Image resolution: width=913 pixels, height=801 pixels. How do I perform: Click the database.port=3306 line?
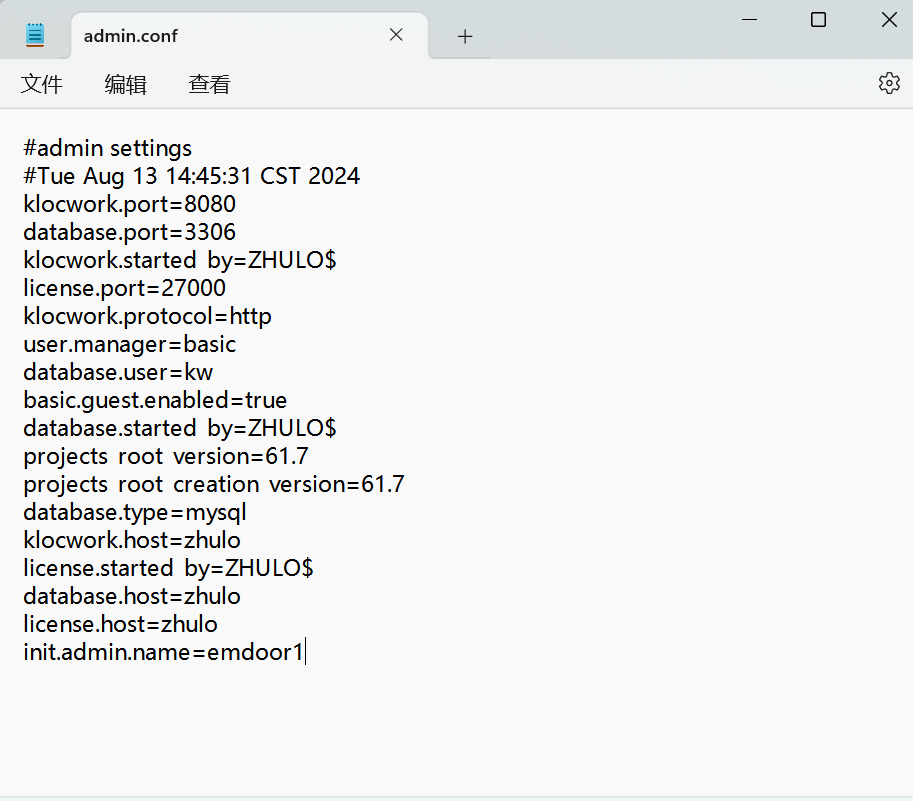click(x=130, y=233)
